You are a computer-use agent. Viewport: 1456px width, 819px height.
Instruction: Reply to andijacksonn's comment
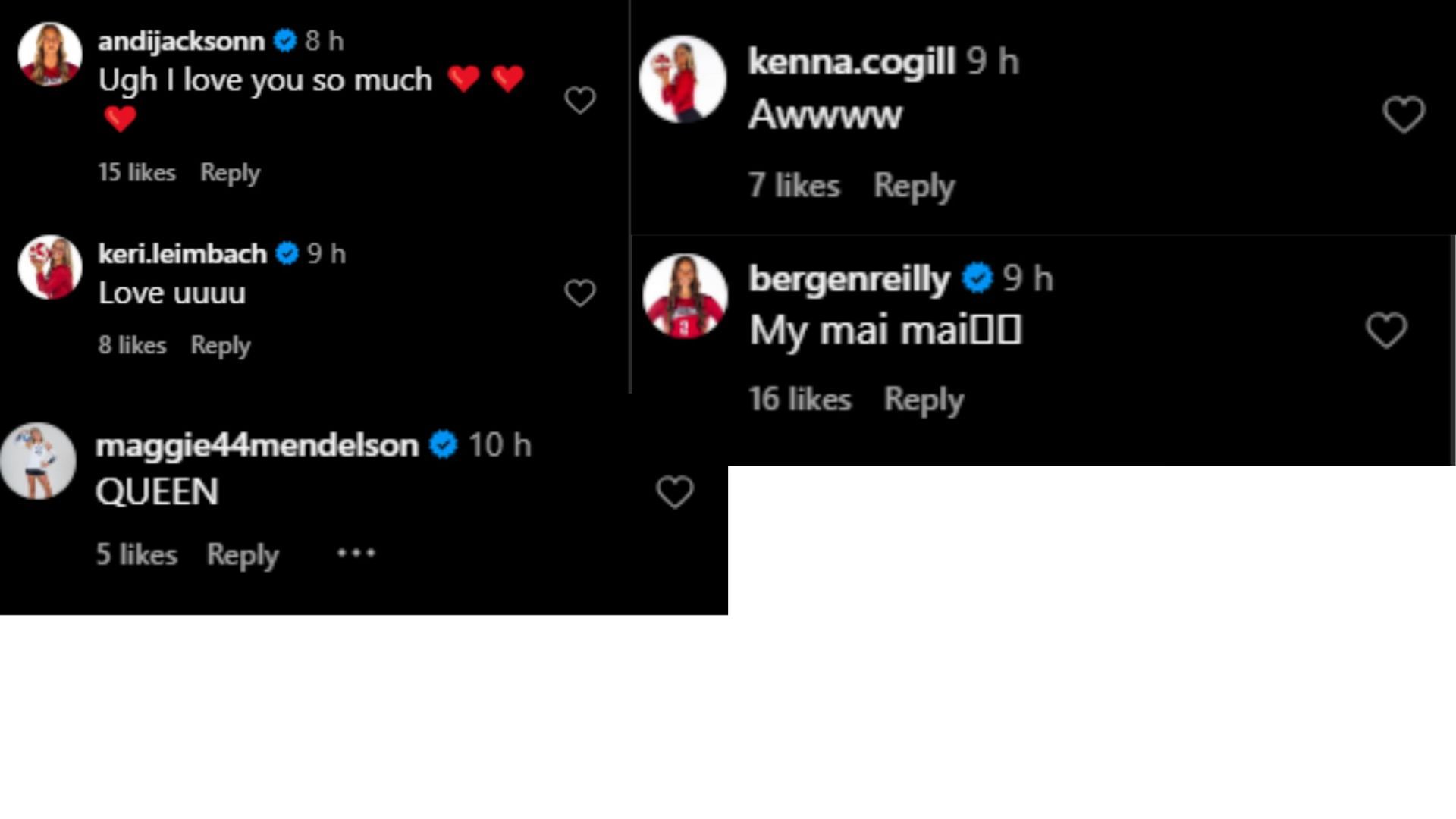pos(230,173)
